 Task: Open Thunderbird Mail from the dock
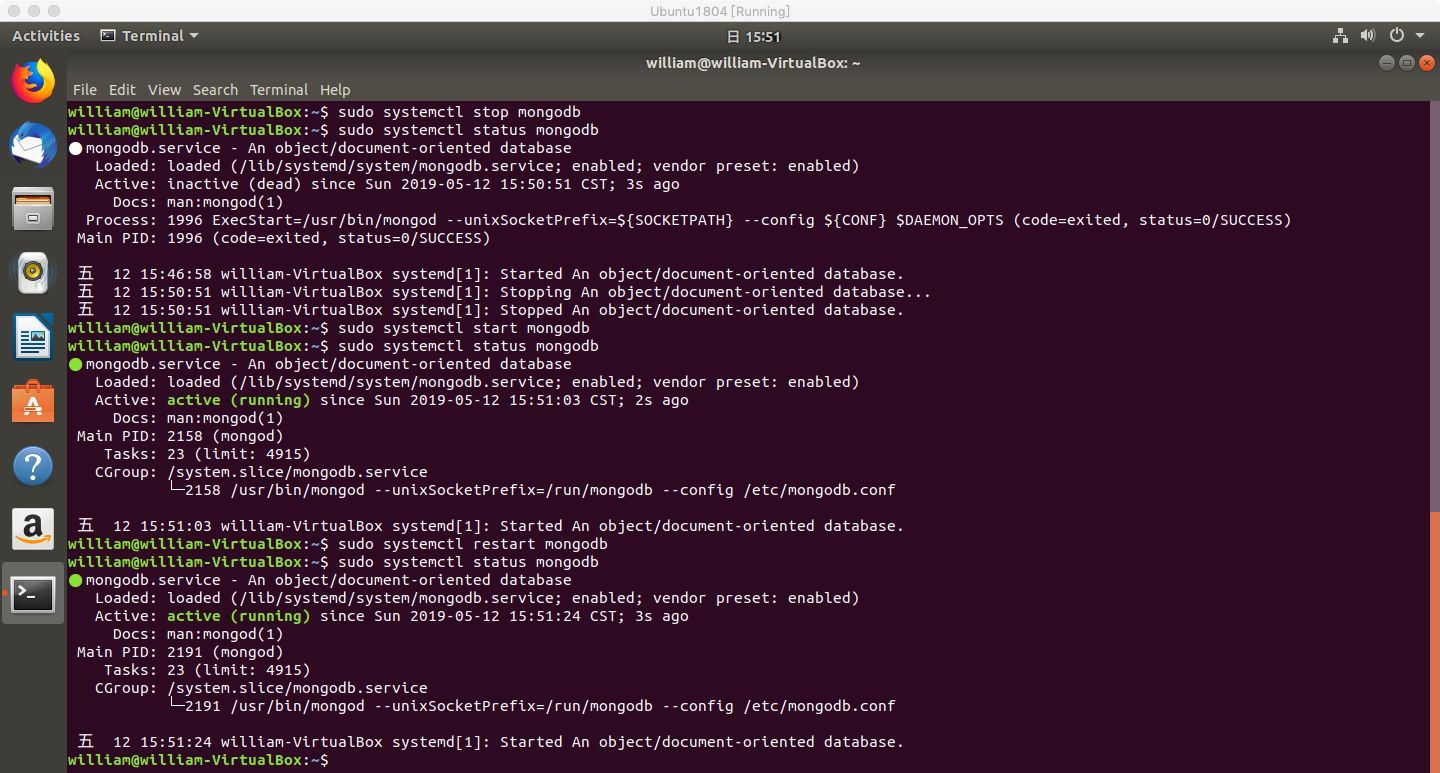click(33, 146)
